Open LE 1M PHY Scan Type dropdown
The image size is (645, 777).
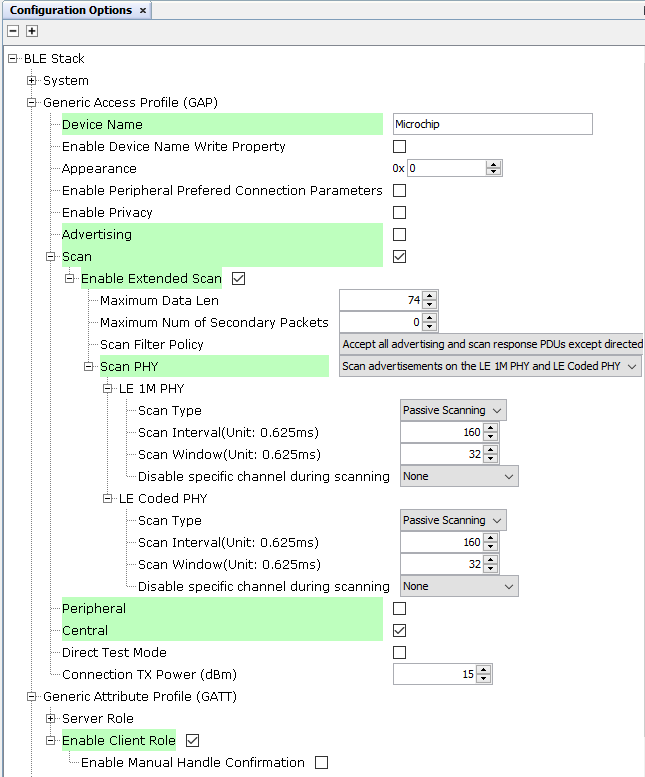(x=453, y=410)
